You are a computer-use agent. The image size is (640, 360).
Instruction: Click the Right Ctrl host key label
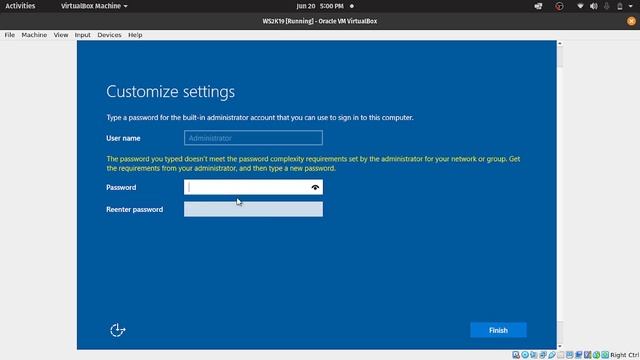coord(624,355)
